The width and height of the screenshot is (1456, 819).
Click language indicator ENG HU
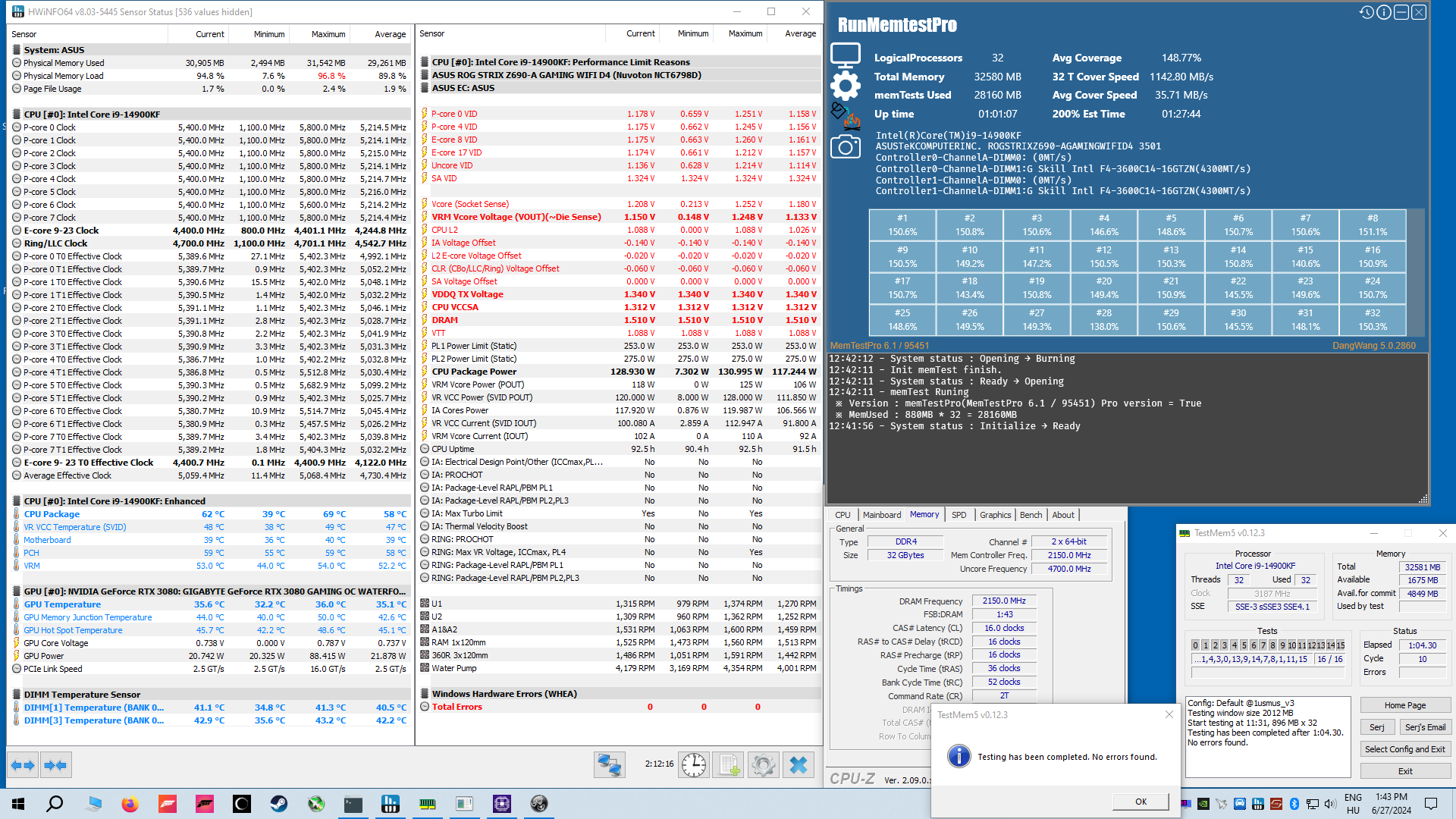pos(1354,804)
